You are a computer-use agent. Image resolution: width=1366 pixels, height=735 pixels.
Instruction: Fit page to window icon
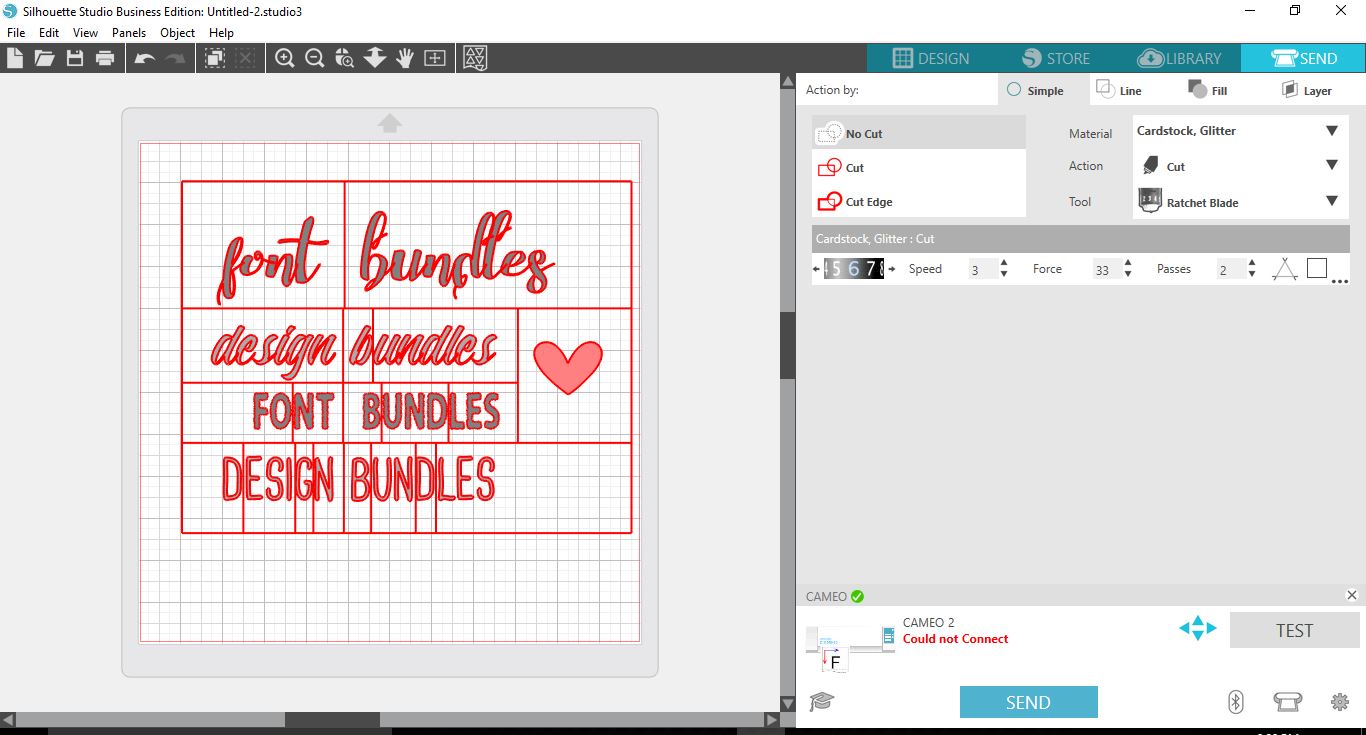435,58
